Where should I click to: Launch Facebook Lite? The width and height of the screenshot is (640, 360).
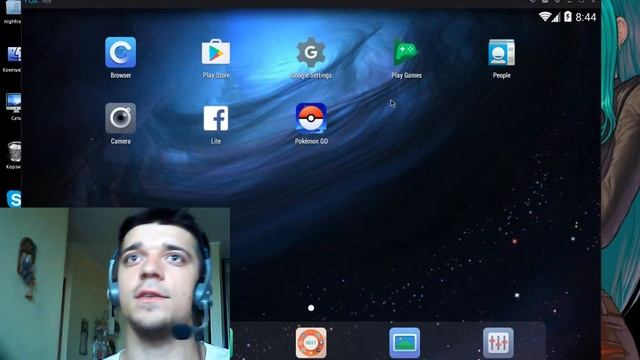216,118
